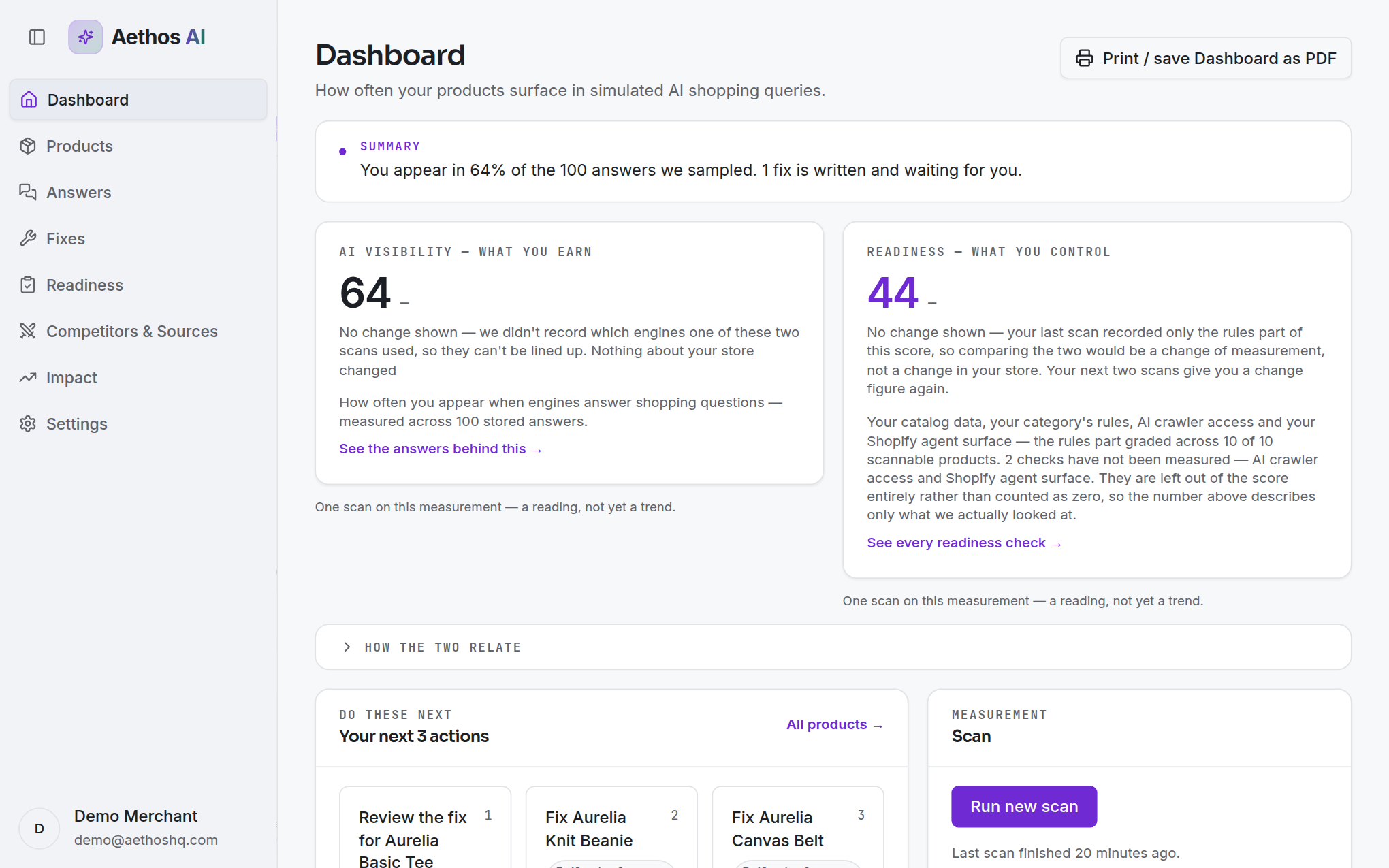Viewport: 1389px width, 868px height.
Task: Click the printer icon in PDF button
Action: [1085, 59]
